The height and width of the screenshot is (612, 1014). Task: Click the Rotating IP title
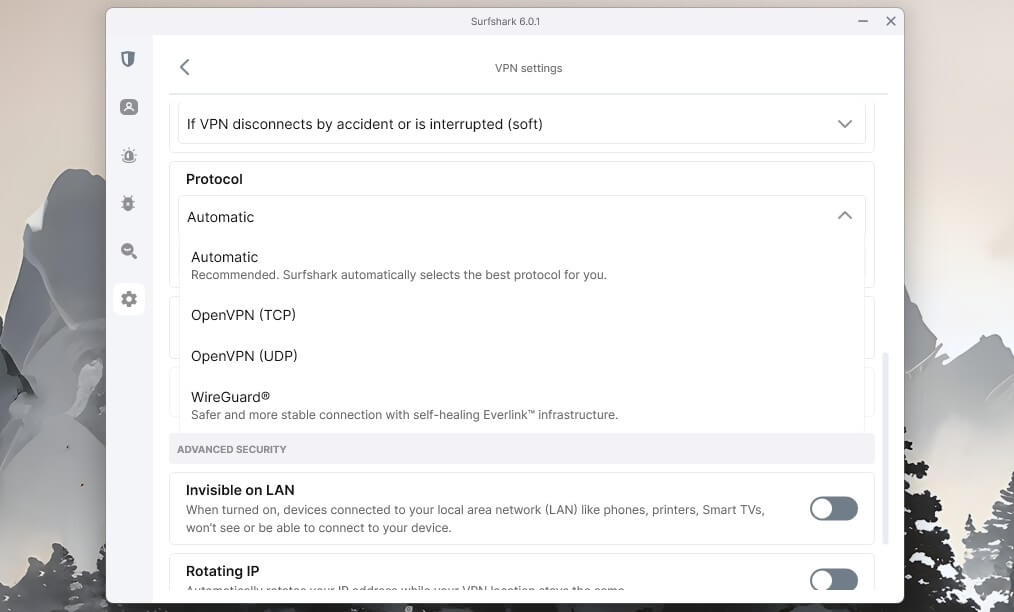pos(222,571)
